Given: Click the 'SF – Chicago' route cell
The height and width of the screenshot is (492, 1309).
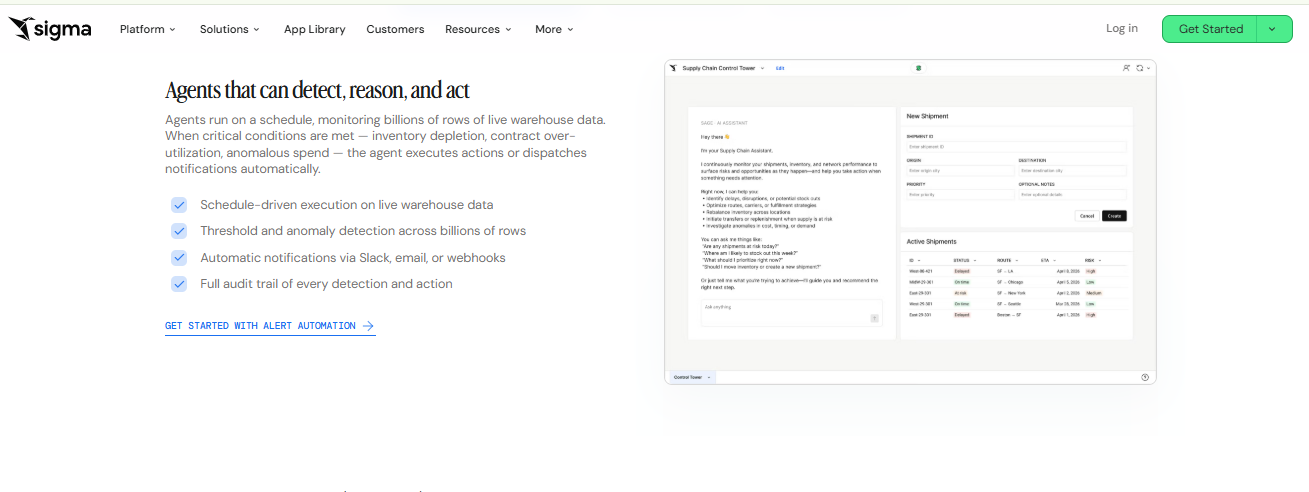Looking at the screenshot, I should [1010, 282].
